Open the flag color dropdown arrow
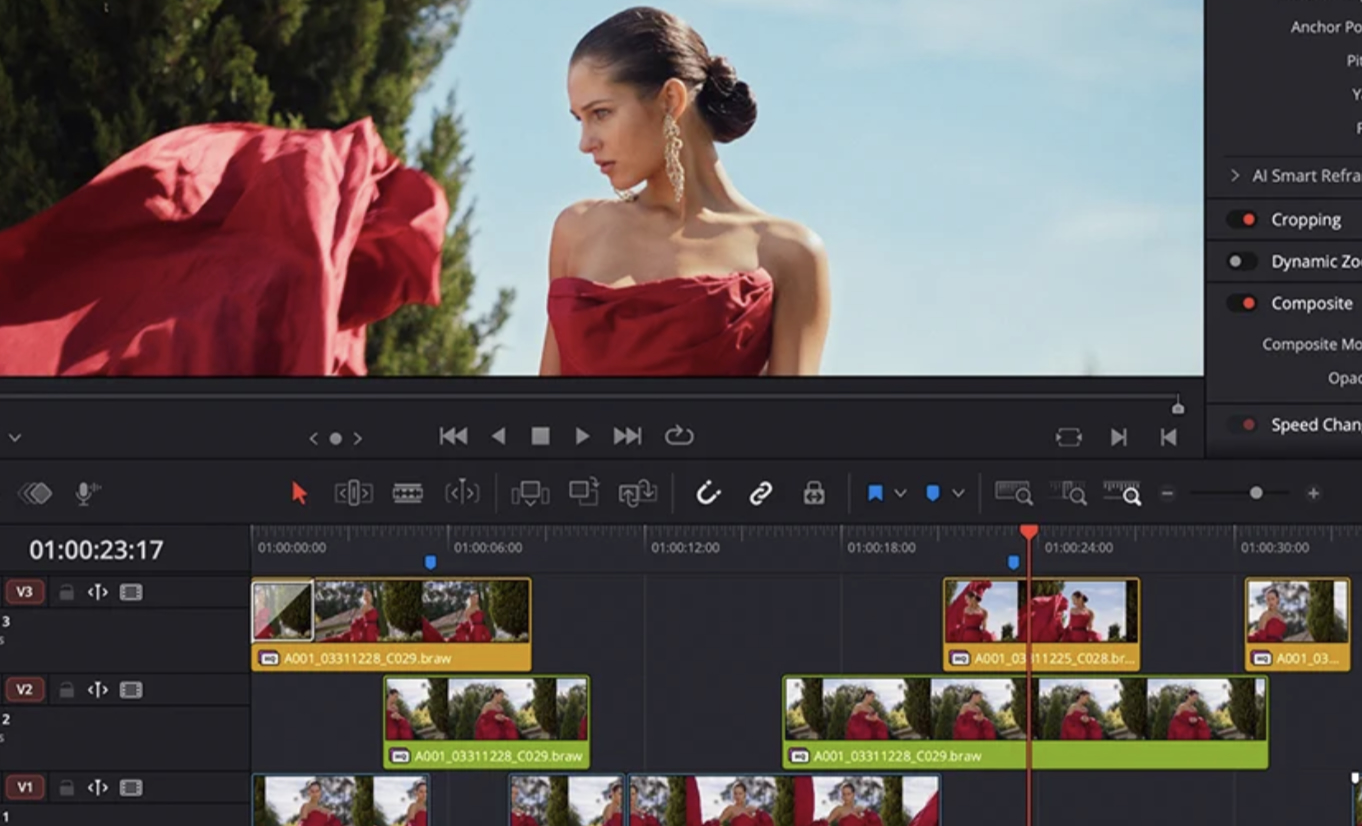Viewport: 1362px width, 826px height. pos(900,493)
